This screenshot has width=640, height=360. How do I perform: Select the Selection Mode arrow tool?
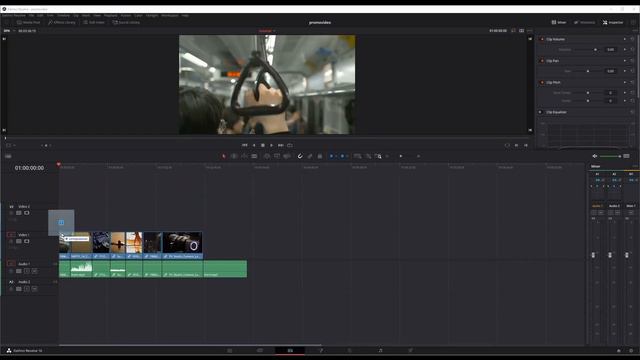tap(224, 156)
